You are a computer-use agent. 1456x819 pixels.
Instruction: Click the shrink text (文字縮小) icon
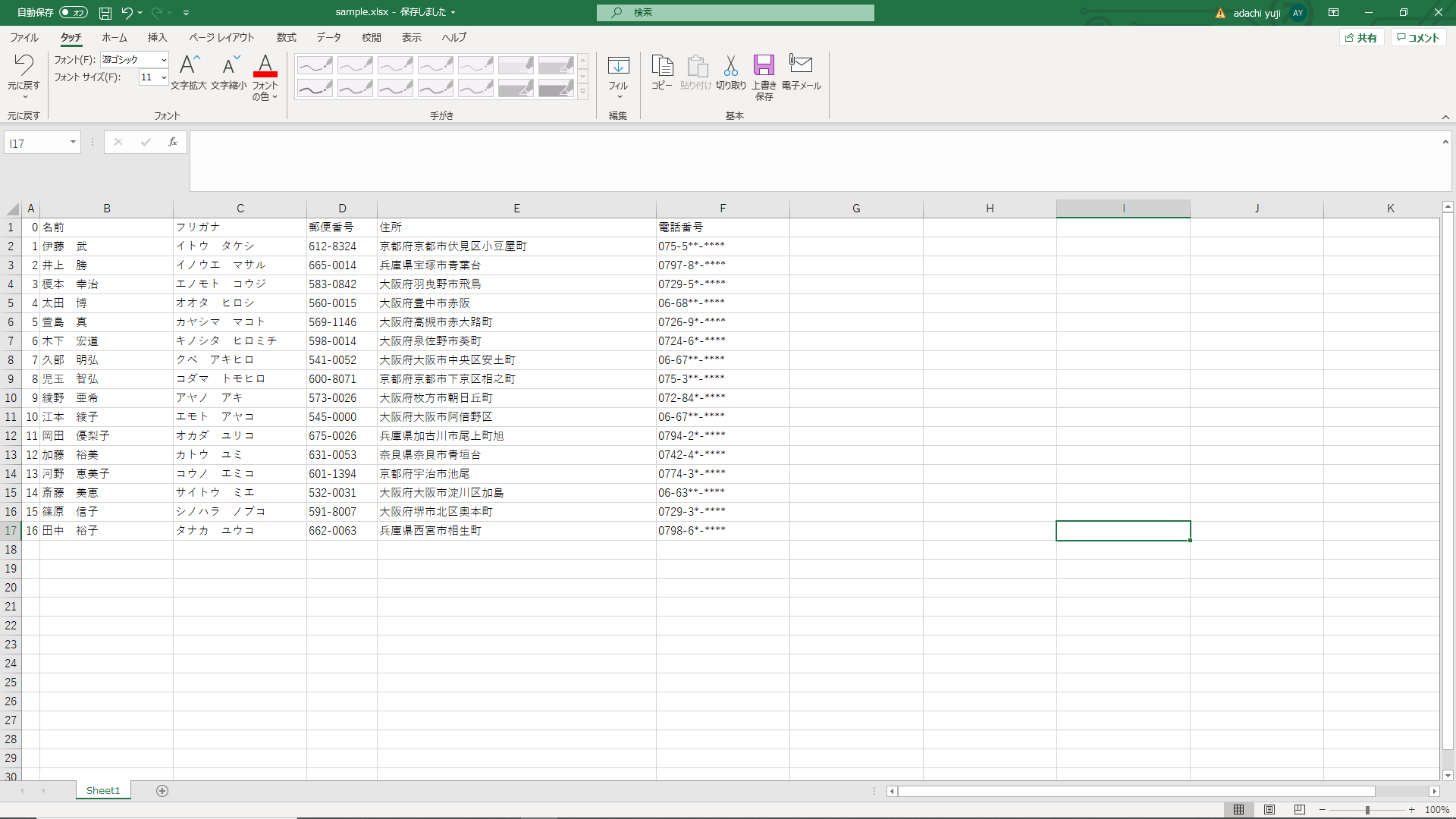point(229,66)
